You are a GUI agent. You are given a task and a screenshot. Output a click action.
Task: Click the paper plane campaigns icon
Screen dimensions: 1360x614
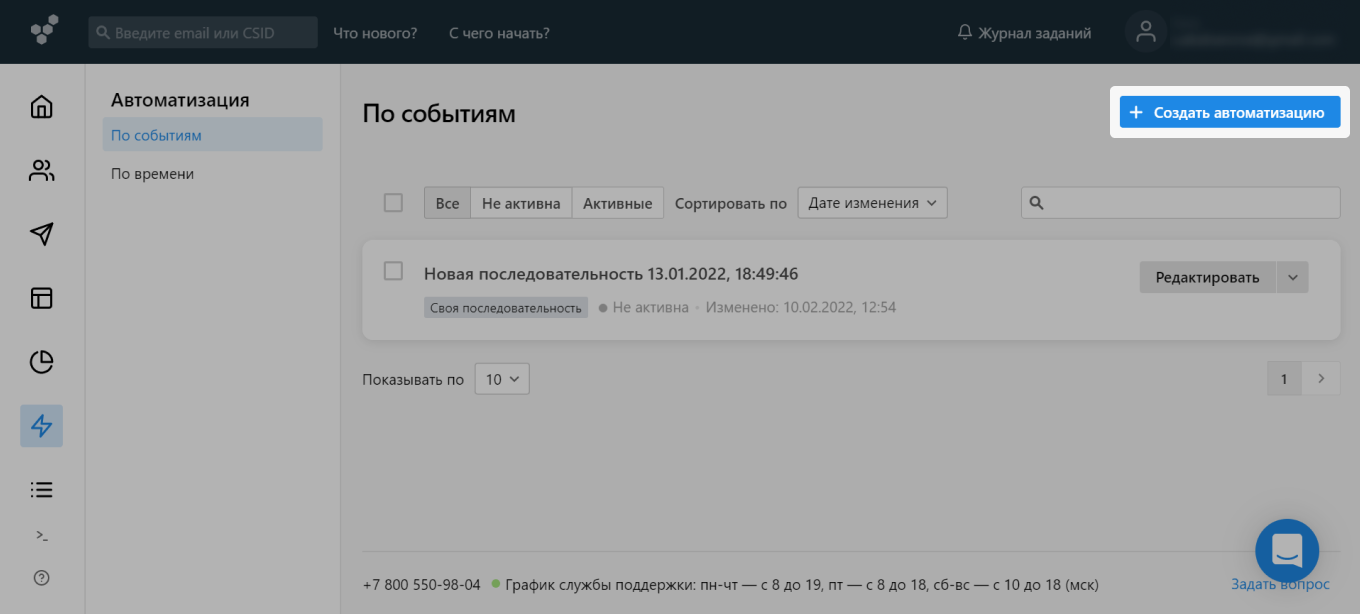pyautogui.click(x=41, y=234)
